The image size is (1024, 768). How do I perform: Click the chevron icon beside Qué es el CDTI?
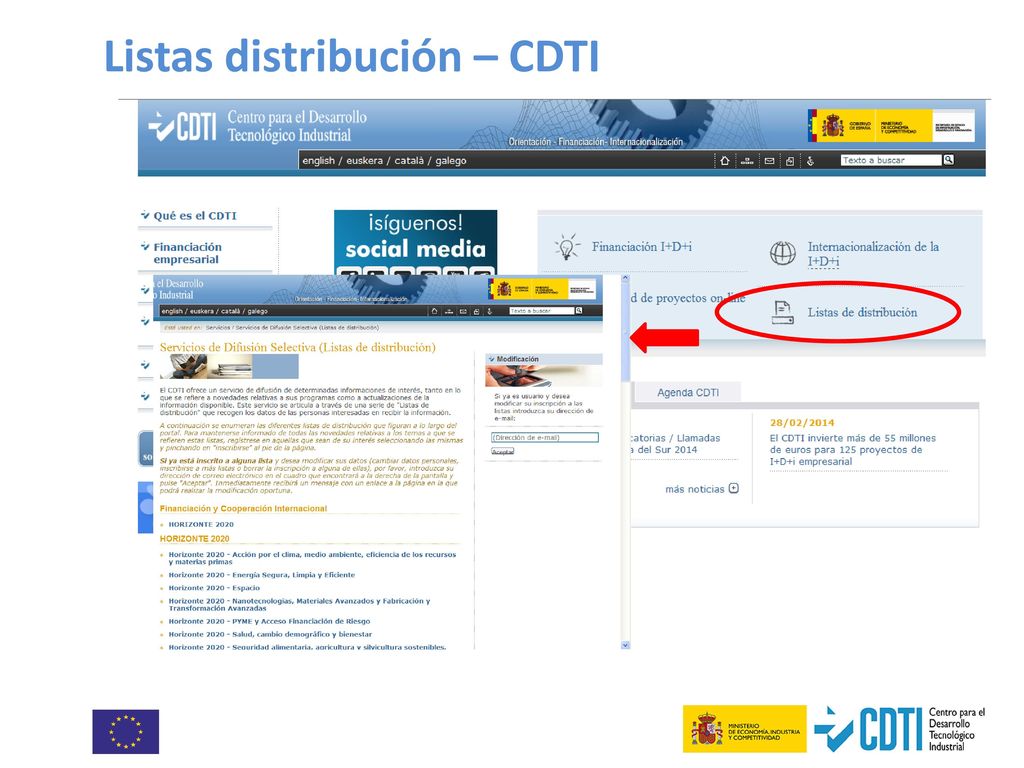pos(145,215)
